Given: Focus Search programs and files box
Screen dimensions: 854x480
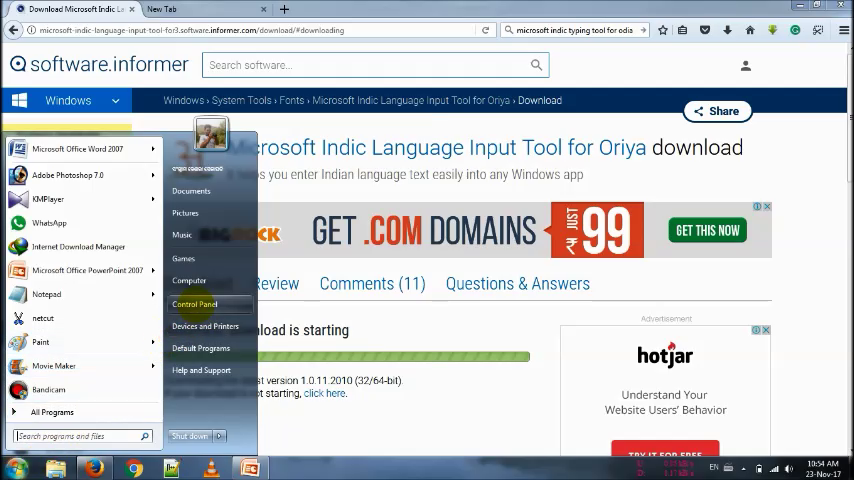Looking at the screenshot, I should click(83, 436).
